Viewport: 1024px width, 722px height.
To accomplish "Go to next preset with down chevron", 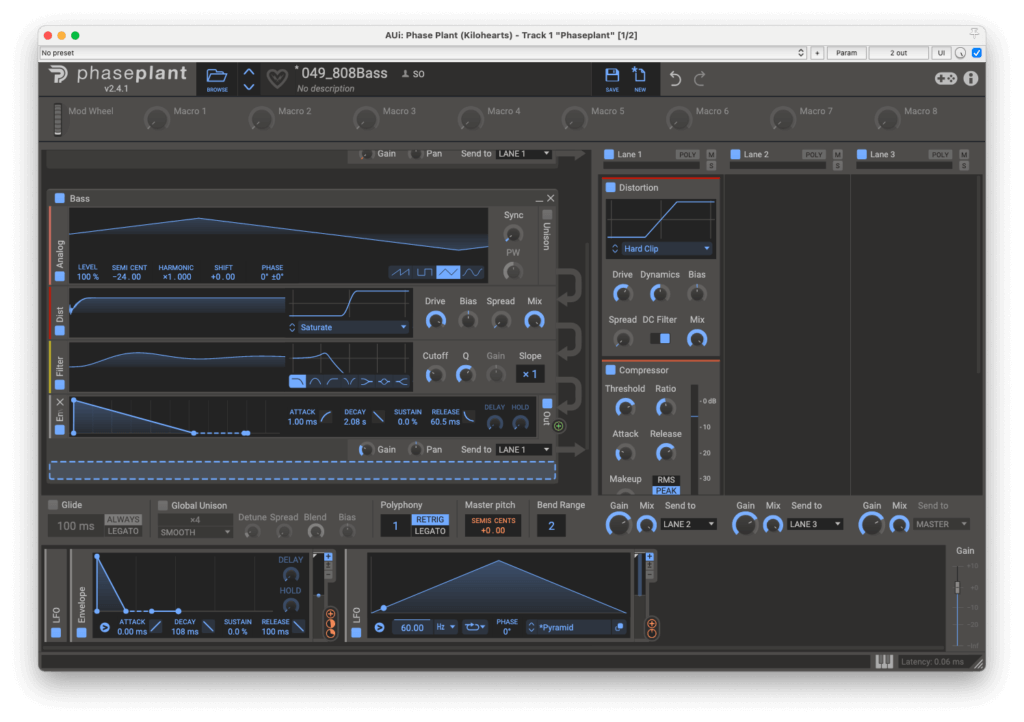I will 249,86.
